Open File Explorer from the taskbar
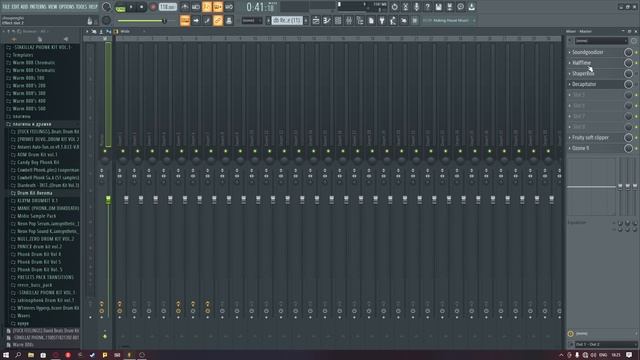640x360 pixels. click(x=31, y=355)
